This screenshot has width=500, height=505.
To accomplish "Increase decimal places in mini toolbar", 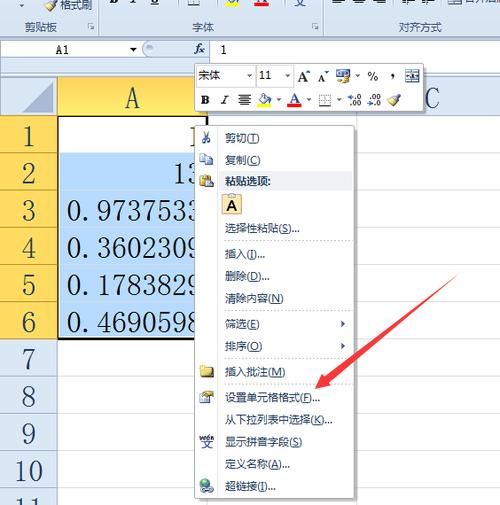I will pos(354,100).
